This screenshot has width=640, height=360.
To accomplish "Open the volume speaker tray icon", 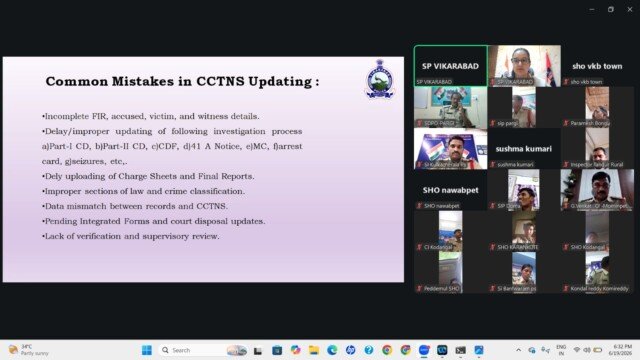I will click(587, 350).
